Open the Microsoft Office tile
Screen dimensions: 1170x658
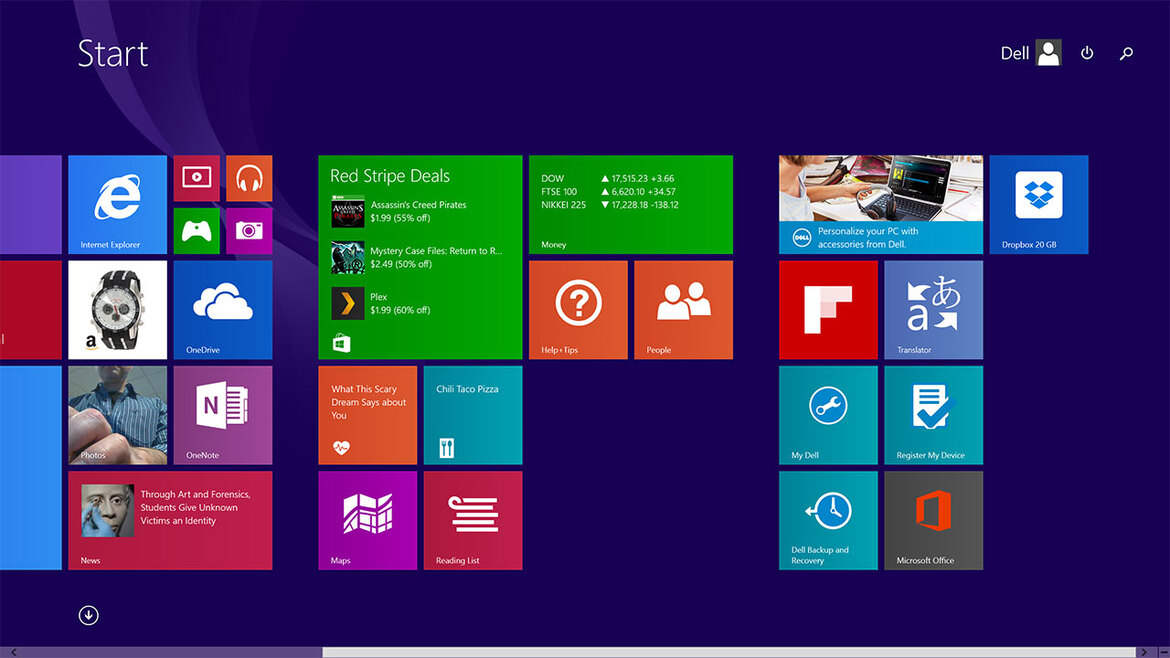933,520
